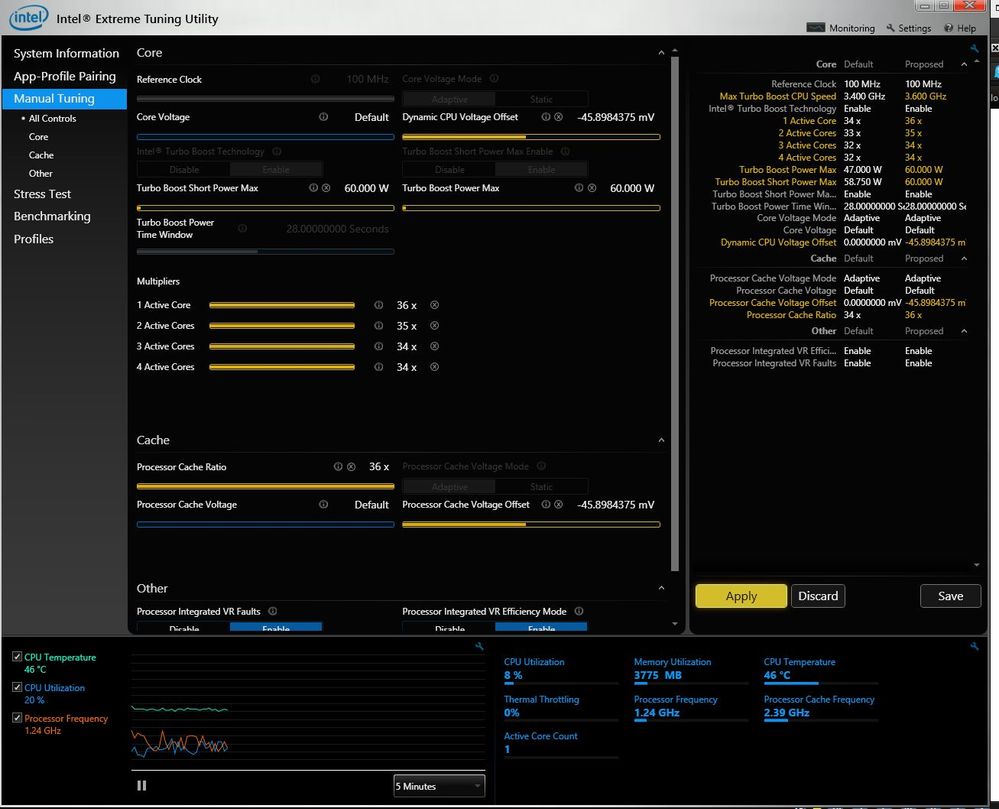Image resolution: width=999 pixels, height=809 pixels.
Task: Reset Processor Cache Ratio with X icon
Action: click(x=350, y=467)
